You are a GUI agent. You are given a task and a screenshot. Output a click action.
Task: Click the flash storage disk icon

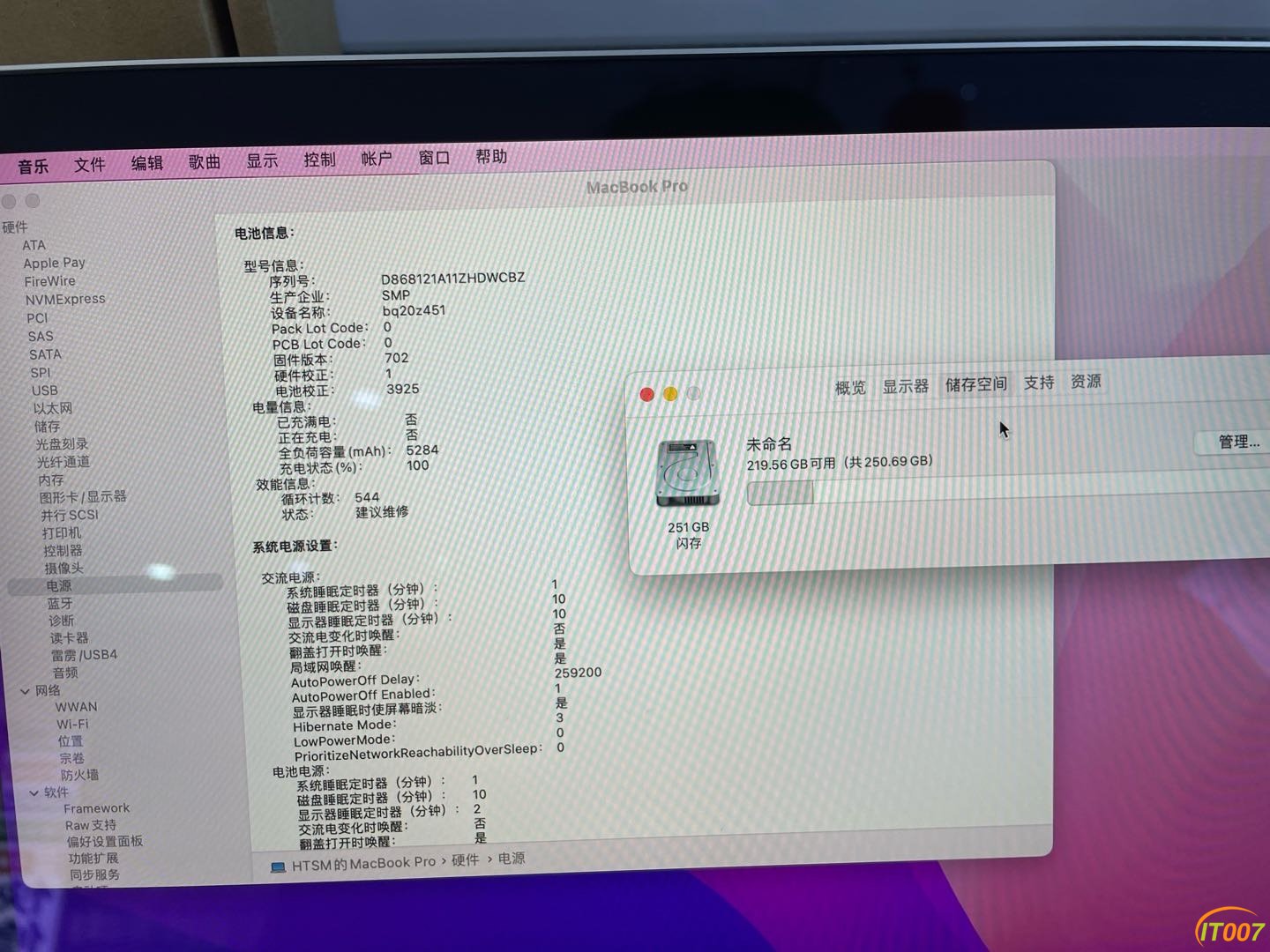coord(688,474)
